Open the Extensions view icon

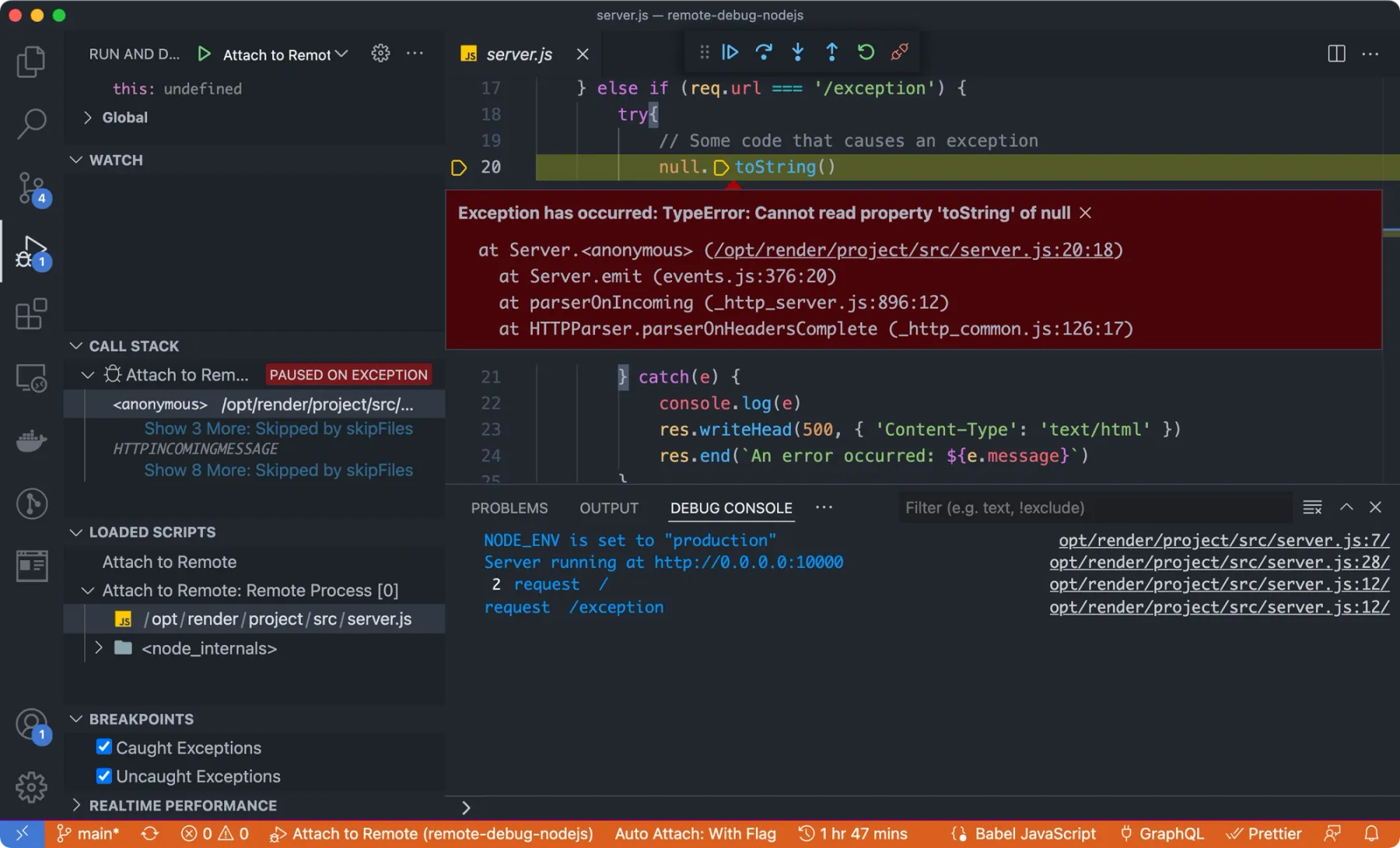[x=31, y=314]
